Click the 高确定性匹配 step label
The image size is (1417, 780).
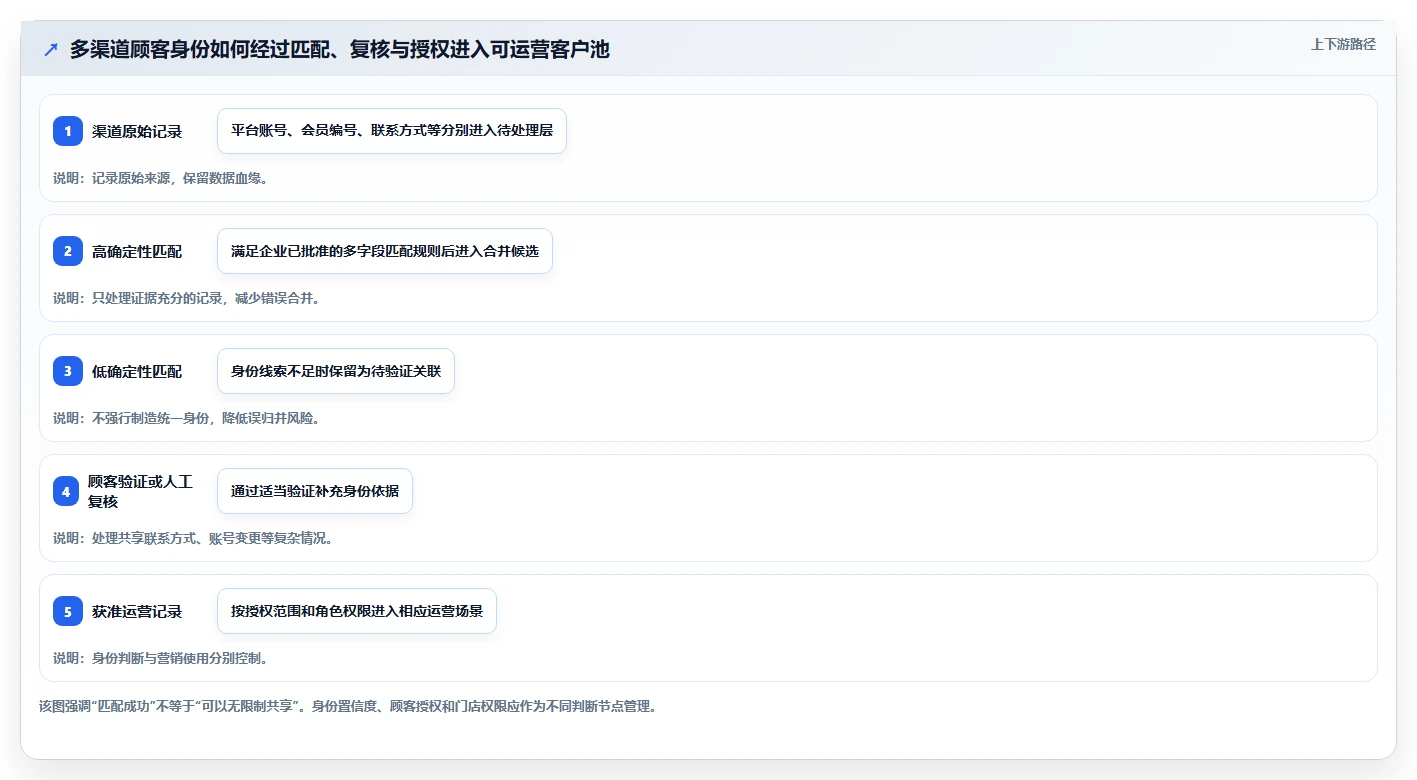pyautogui.click(x=137, y=251)
